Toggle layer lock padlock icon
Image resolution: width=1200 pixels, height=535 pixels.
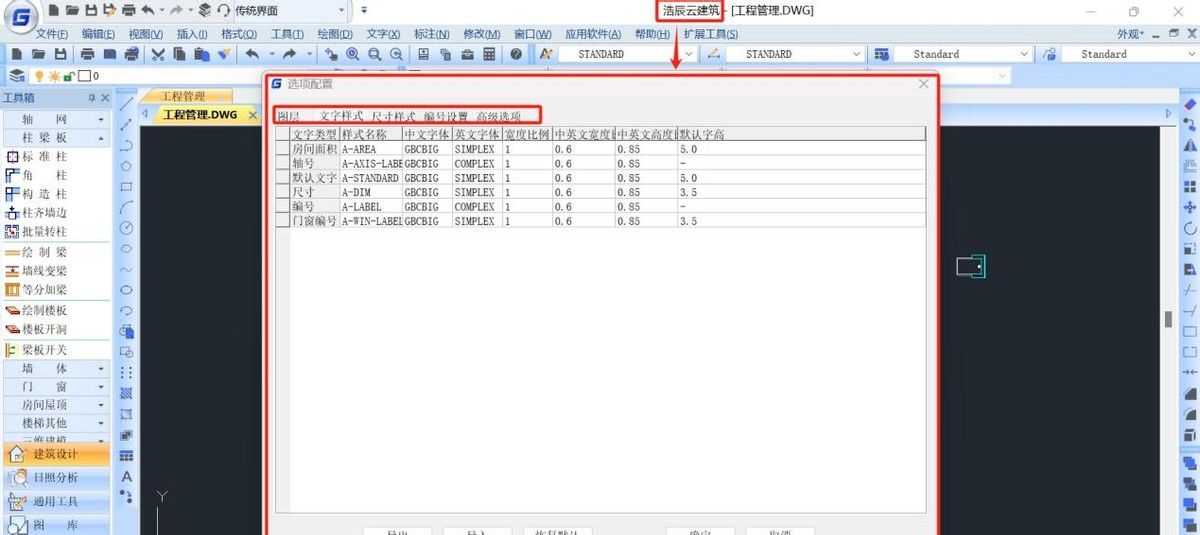pos(68,75)
